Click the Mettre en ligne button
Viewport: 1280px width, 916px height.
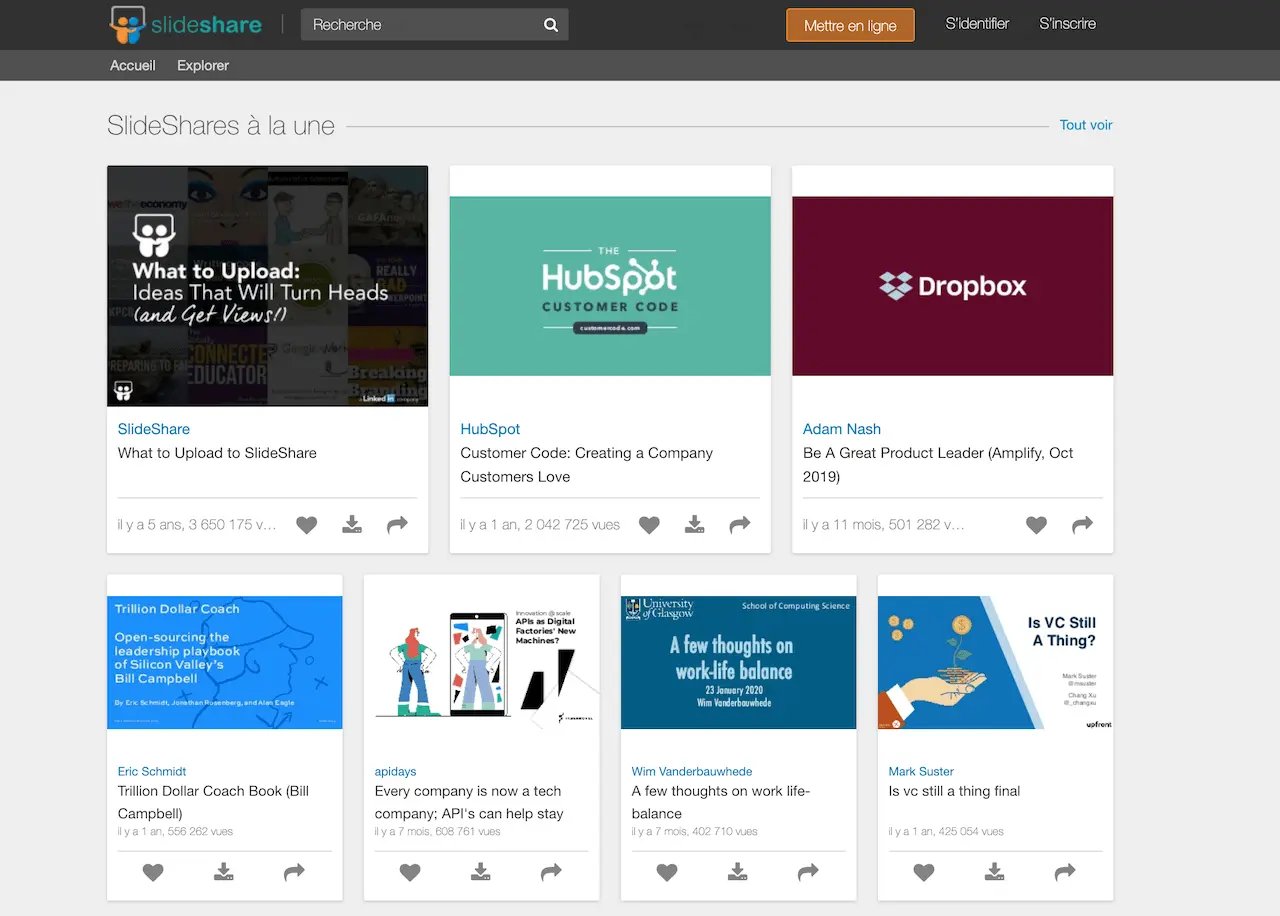tap(850, 25)
